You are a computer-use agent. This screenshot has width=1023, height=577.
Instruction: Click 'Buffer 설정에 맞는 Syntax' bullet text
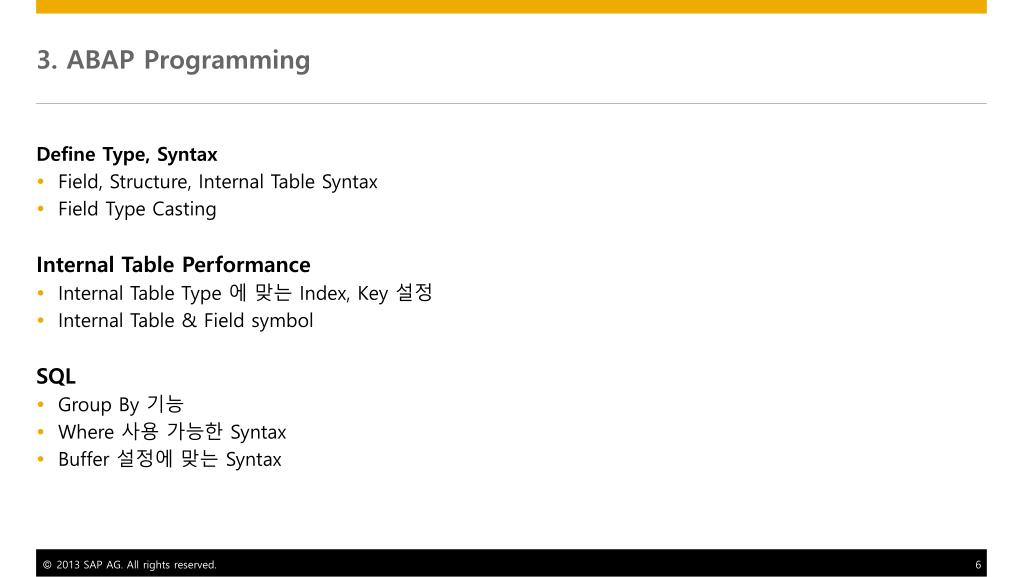point(170,460)
